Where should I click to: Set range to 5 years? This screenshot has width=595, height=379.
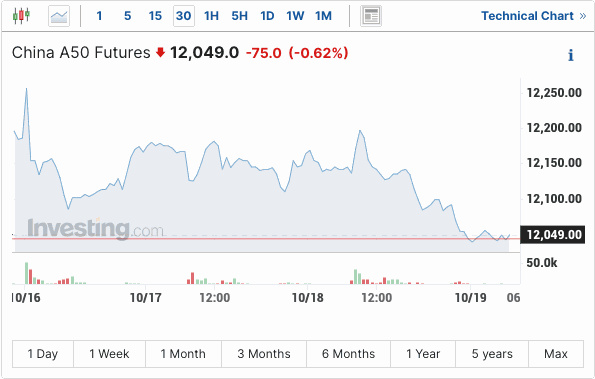coord(492,354)
